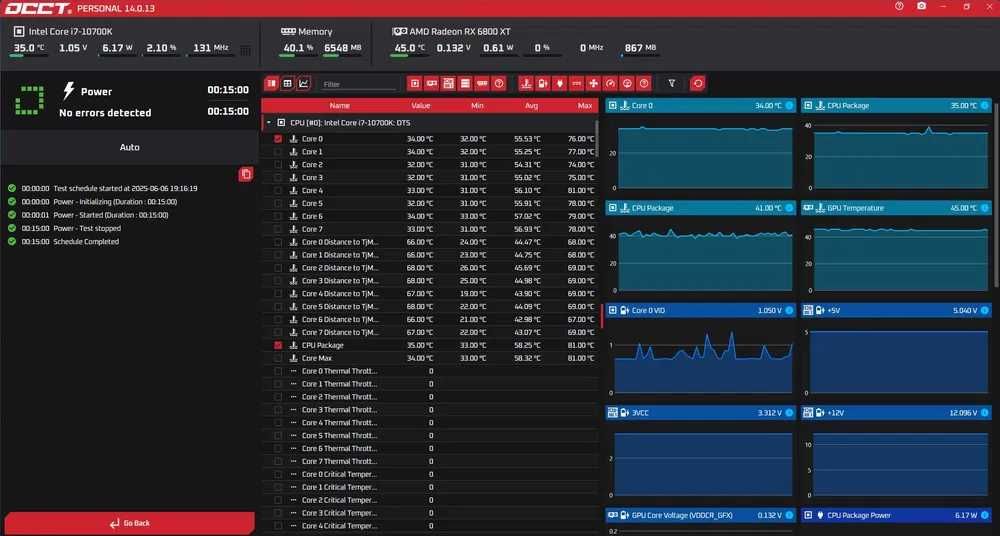Image resolution: width=1000 pixels, height=536 pixels.
Task: Sort by the Max column header
Action: (585, 106)
